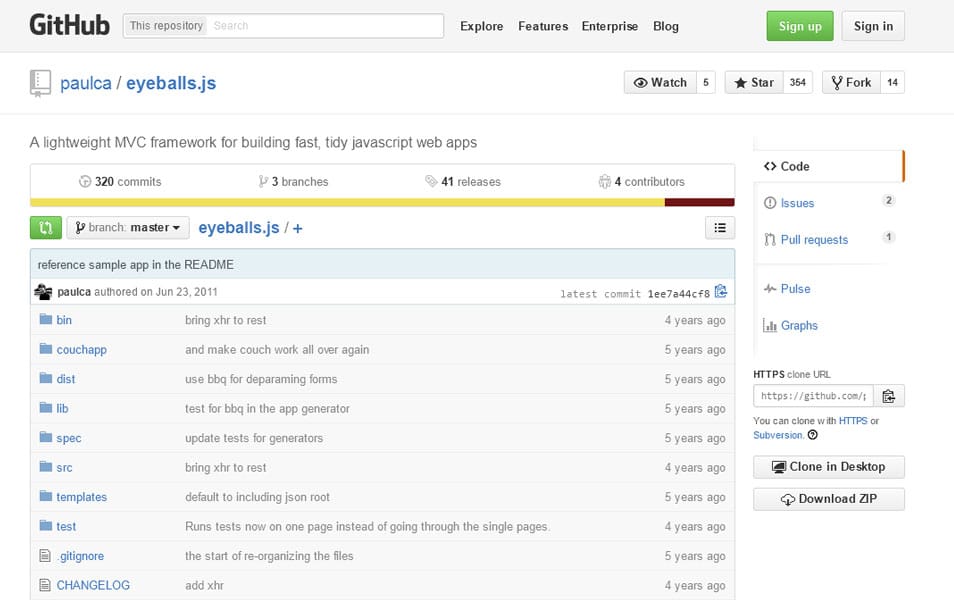
Task: Click the CHANGELOG file icon
Action: click(x=45, y=585)
